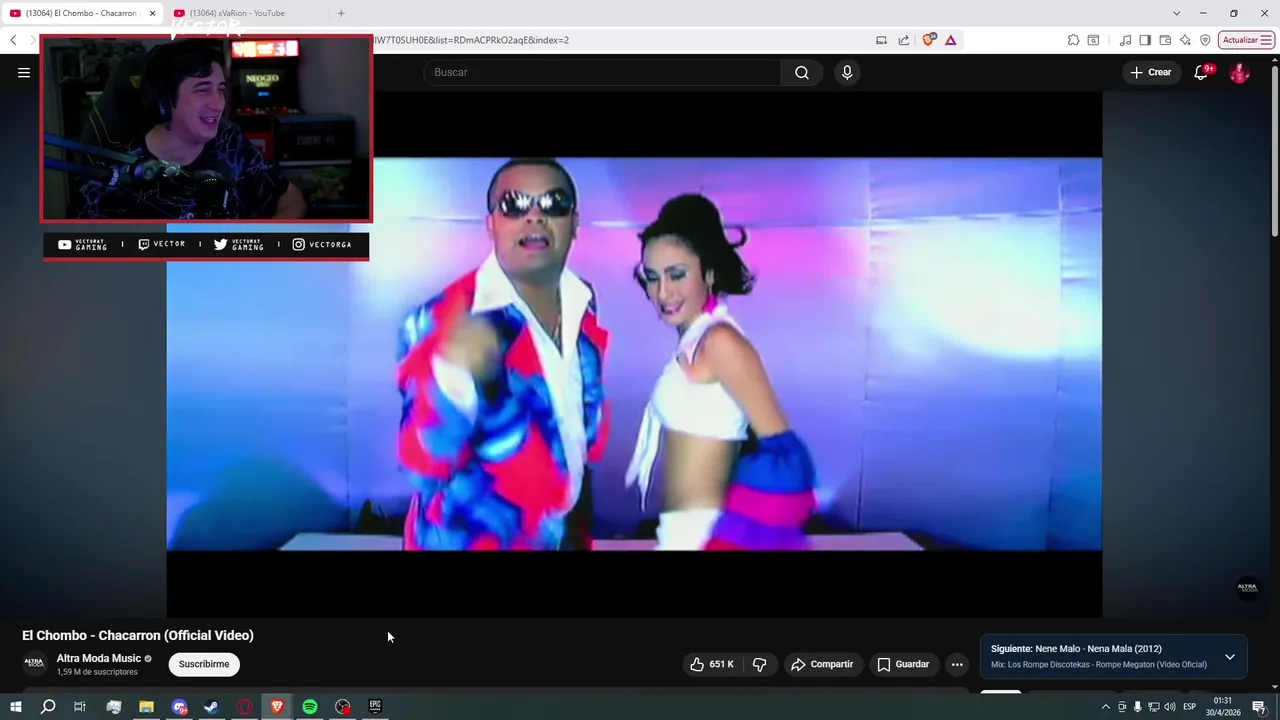
Task: Open YouTube notifications bell
Action: coord(1202,72)
